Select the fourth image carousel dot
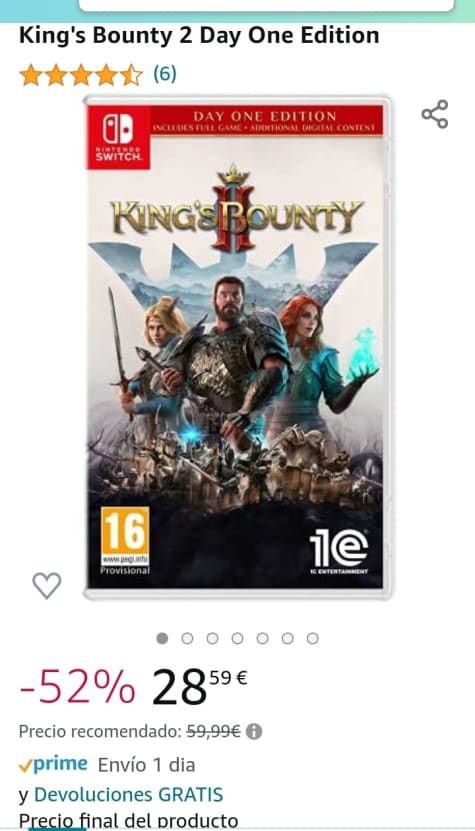Image resolution: width=475 pixels, height=831 pixels. tap(238, 638)
